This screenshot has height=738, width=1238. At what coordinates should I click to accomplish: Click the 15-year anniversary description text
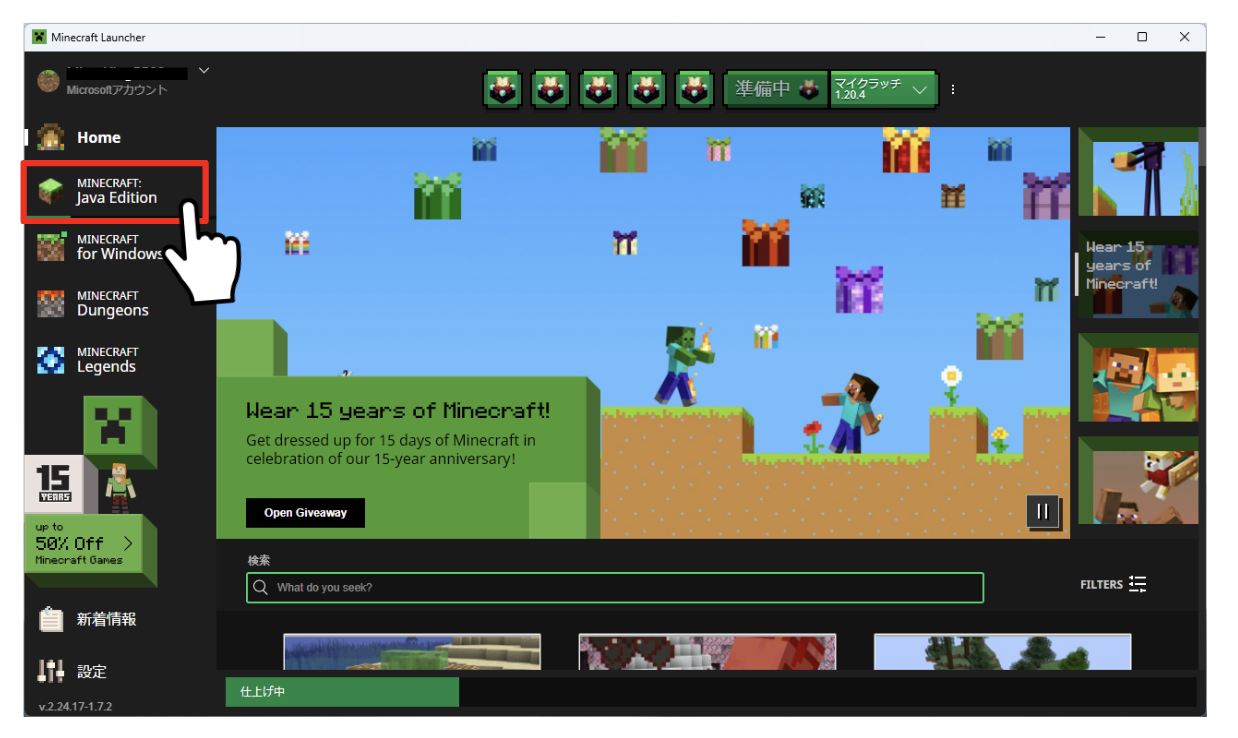click(391, 449)
